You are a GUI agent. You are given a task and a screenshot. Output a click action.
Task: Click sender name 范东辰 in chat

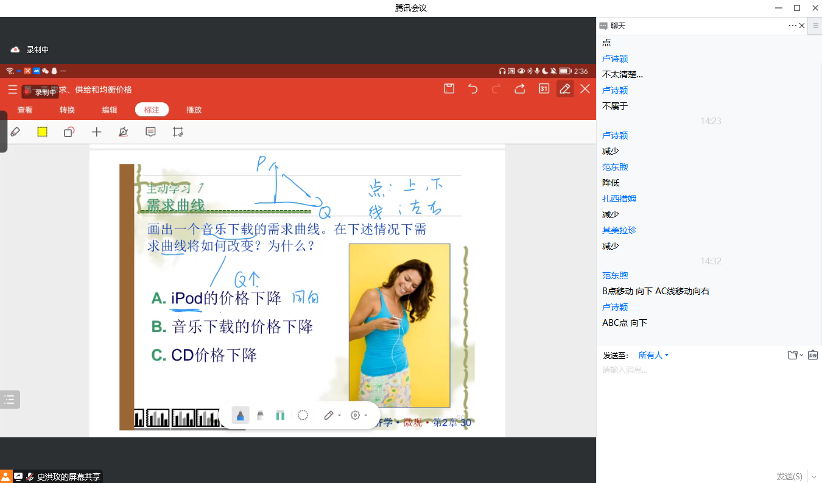615,275
